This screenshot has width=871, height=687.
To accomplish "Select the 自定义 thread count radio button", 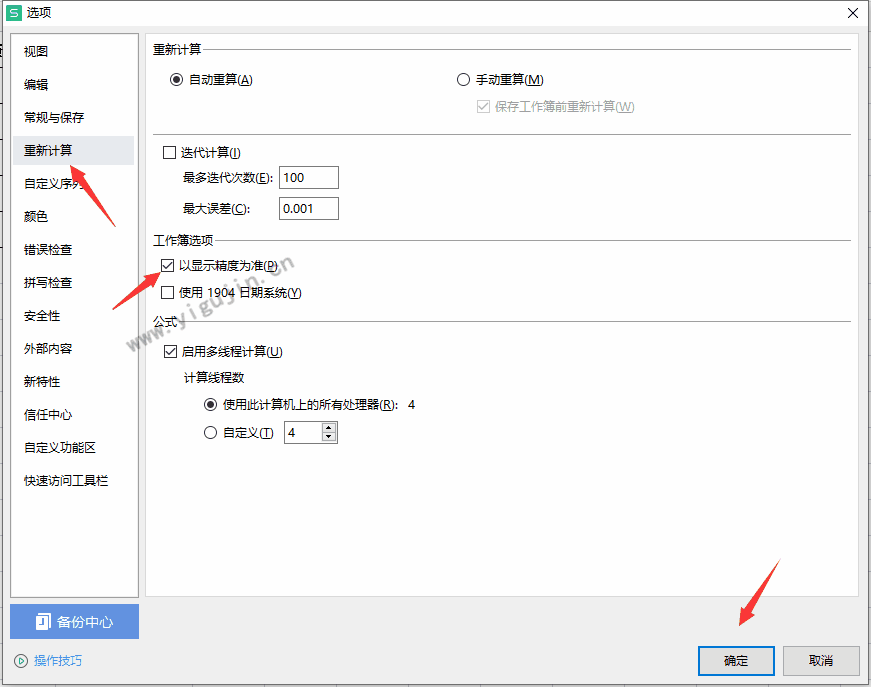I will tap(210, 433).
